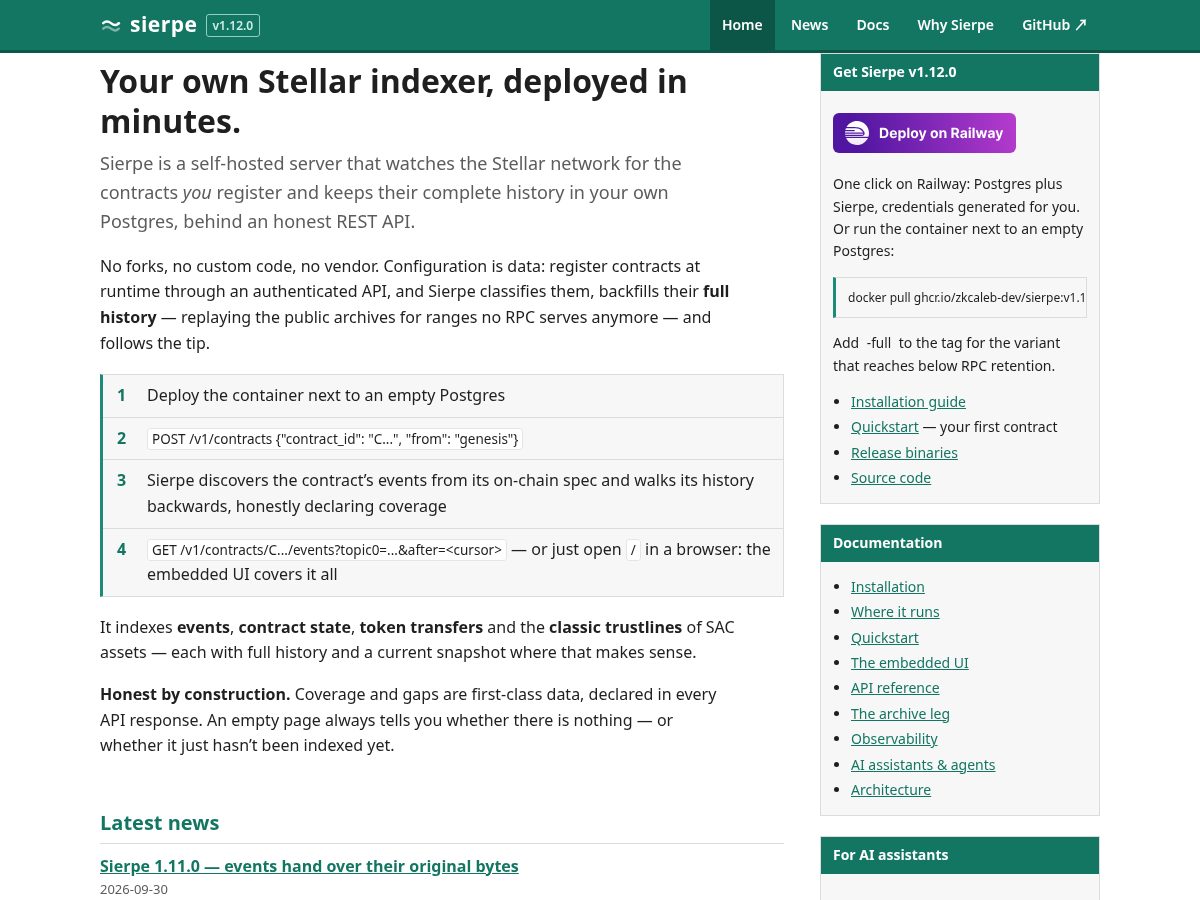Open the Release binaries link
Screen dimensions: 1200x900
click(x=904, y=453)
